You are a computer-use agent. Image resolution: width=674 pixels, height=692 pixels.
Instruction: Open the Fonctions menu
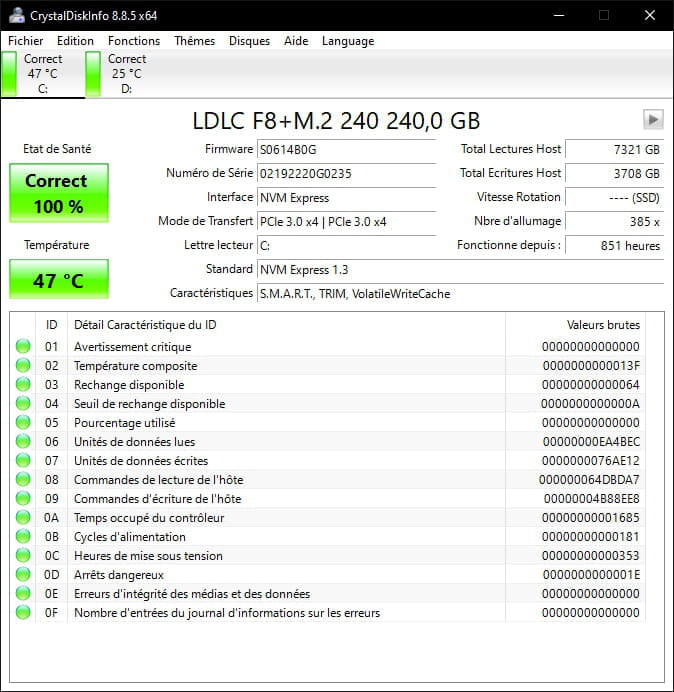click(134, 41)
